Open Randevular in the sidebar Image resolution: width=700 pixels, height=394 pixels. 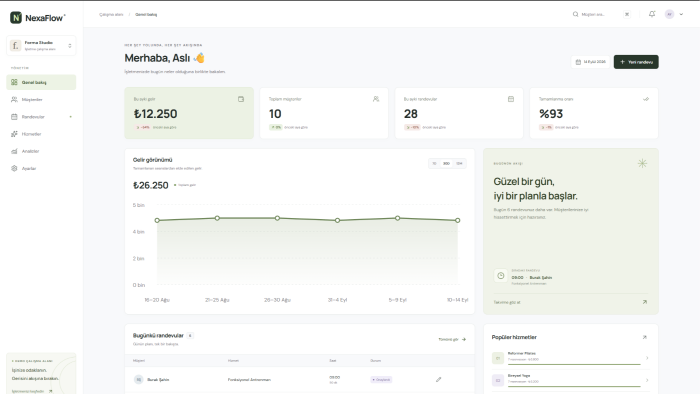pyautogui.click(x=41, y=117)
